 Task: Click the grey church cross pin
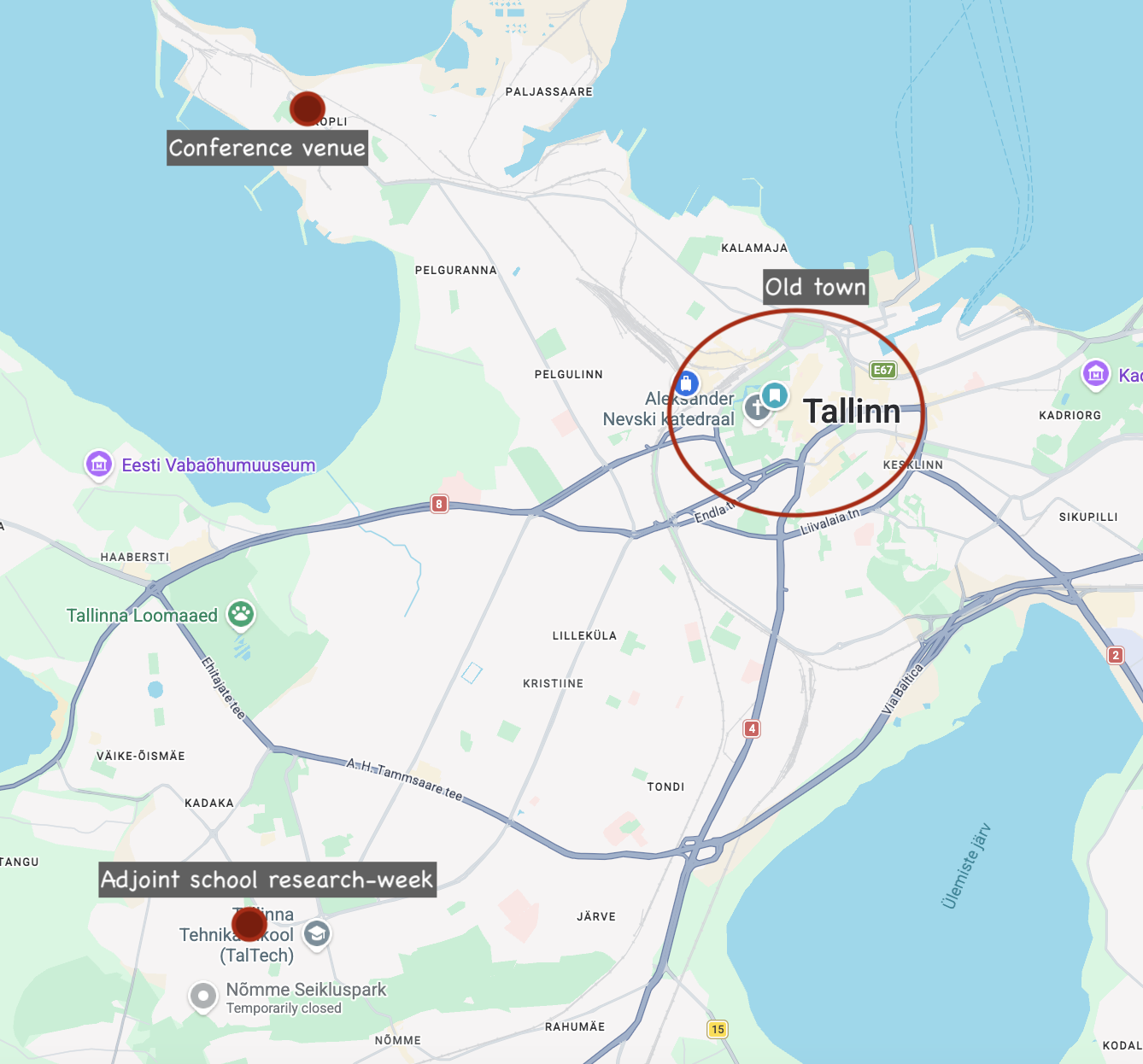pyautogui.click(x=756, y=408)
